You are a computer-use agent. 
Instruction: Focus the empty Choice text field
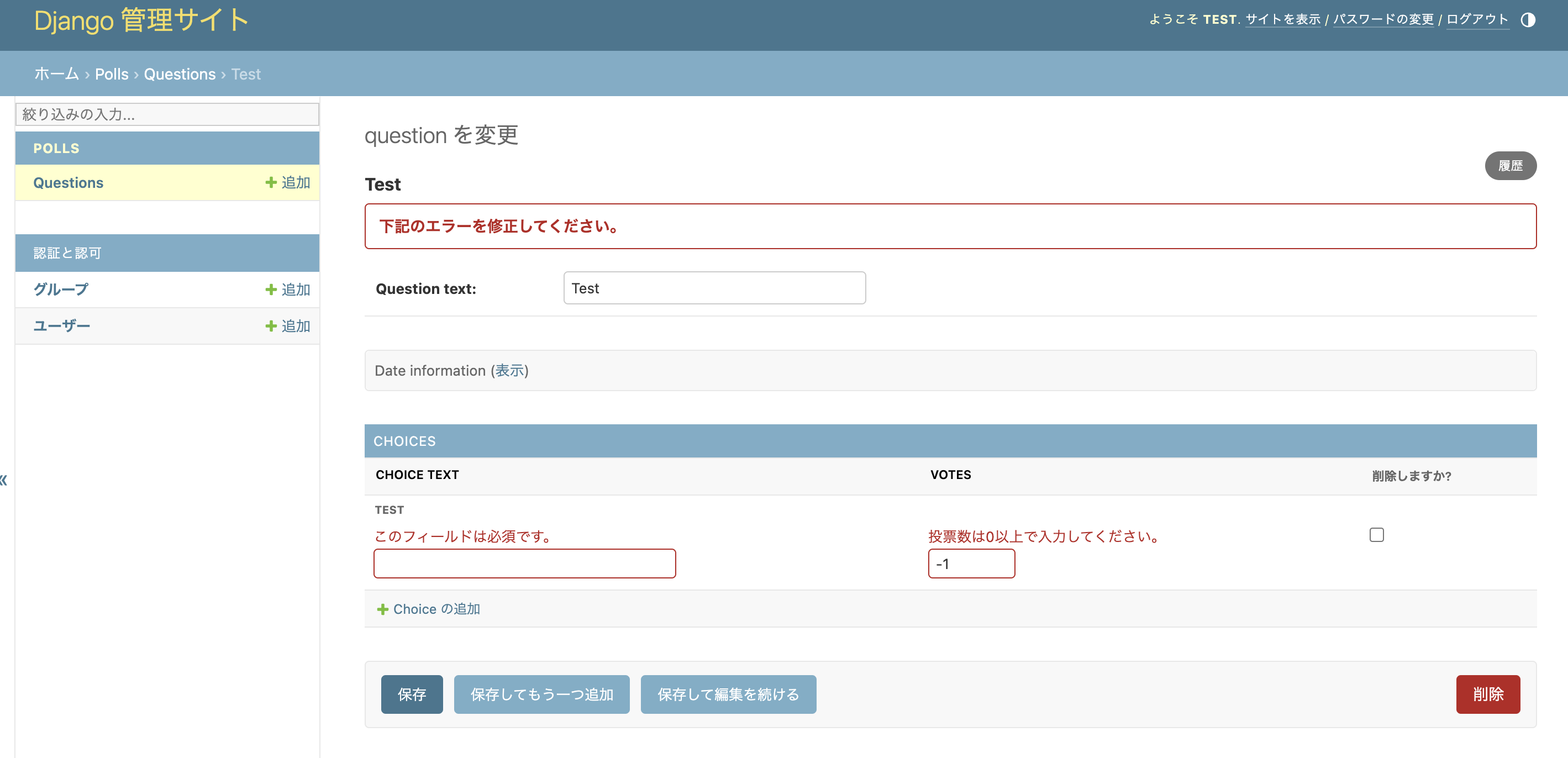coord(524,564)
